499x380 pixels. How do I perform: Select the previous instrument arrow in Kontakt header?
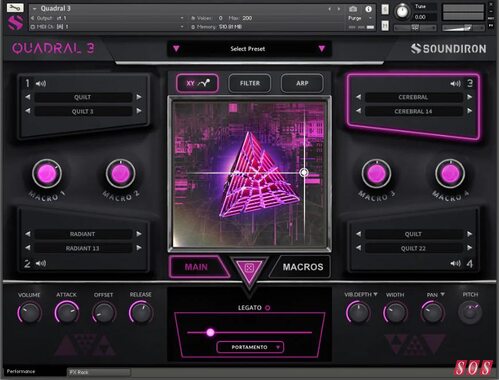coord(330,9)
